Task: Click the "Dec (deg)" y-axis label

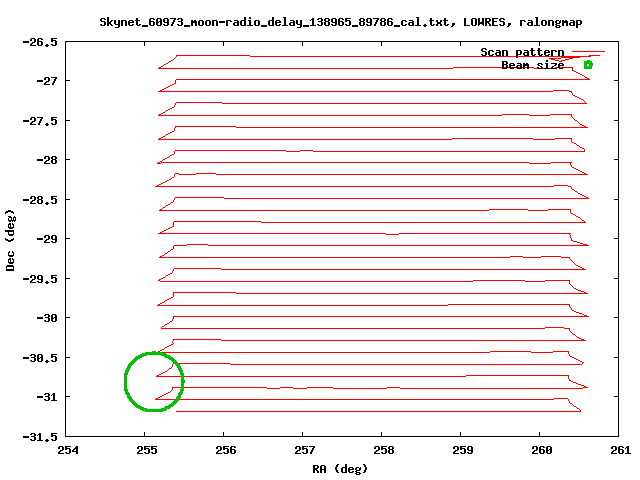Action: [11, 240]
